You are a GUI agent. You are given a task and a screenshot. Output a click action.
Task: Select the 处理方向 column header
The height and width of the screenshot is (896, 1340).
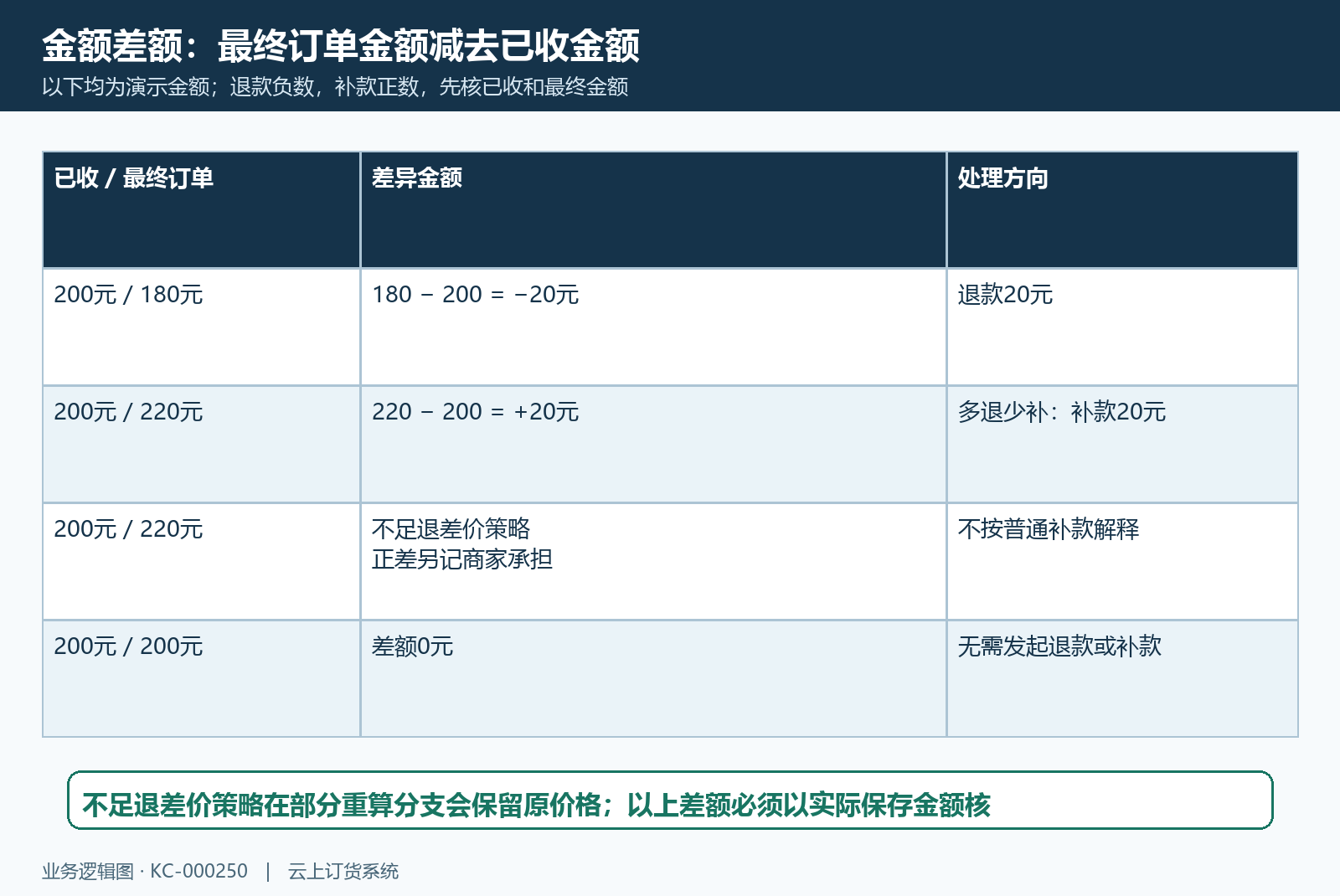(1122, 210)
